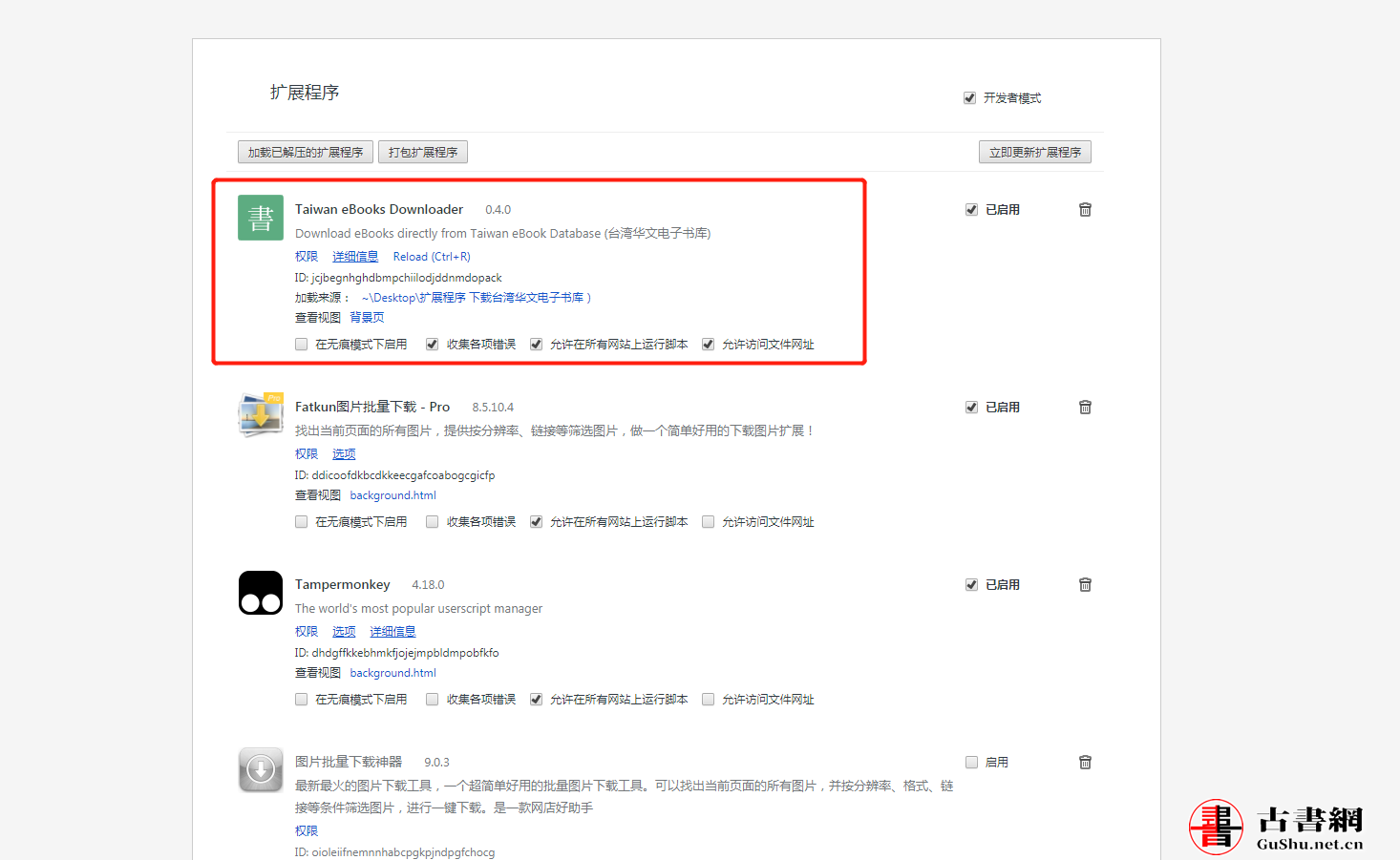Delete Taiwan eBooks Downloader via trash icon
This screenshot has width=1400, height=860.
1085,209
